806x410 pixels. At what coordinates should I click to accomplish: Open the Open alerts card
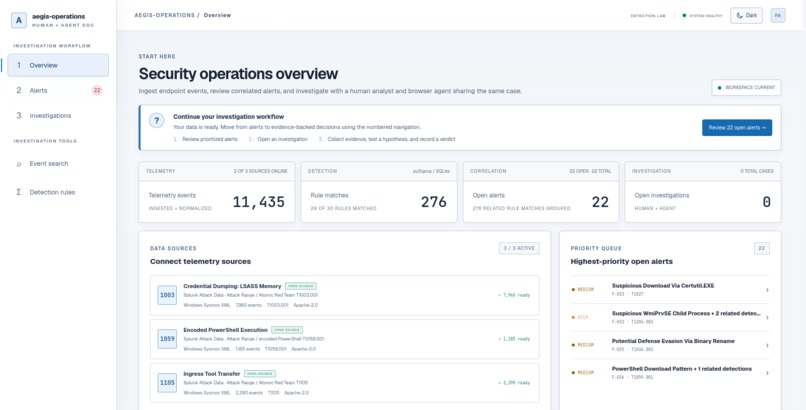point(541,192)
